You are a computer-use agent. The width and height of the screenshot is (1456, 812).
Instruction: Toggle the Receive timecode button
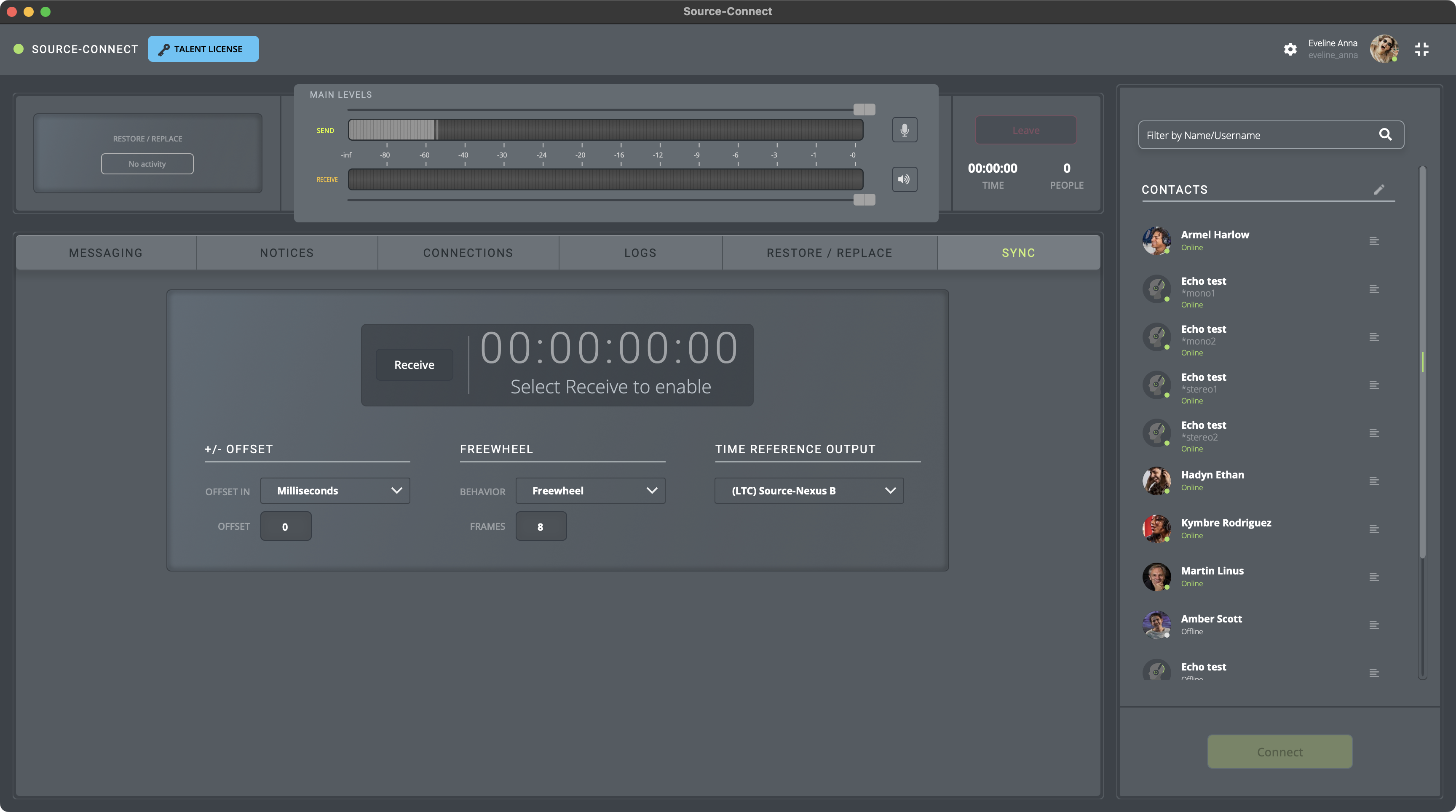click(x=414, y=365)
